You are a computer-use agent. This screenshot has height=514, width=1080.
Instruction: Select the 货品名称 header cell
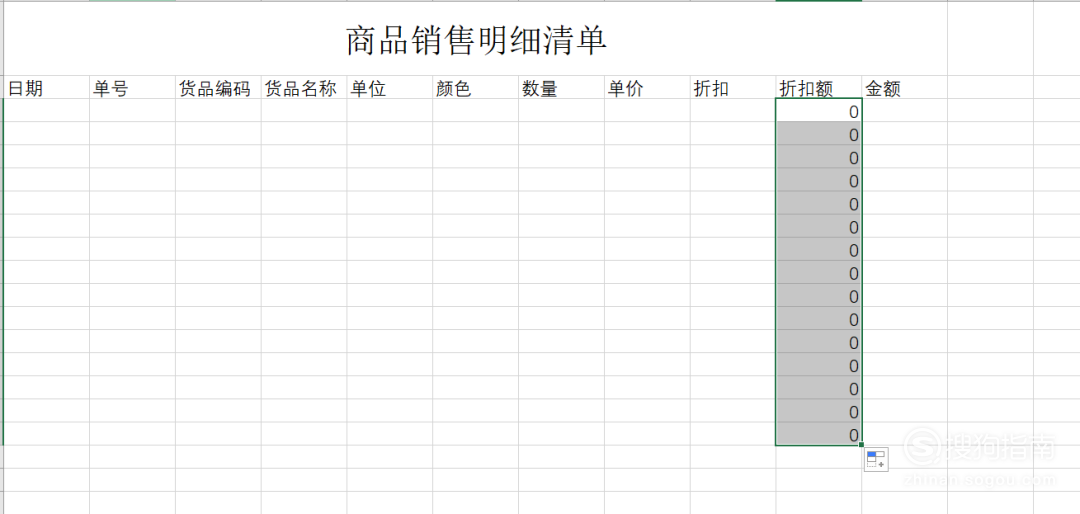point(304,88)
